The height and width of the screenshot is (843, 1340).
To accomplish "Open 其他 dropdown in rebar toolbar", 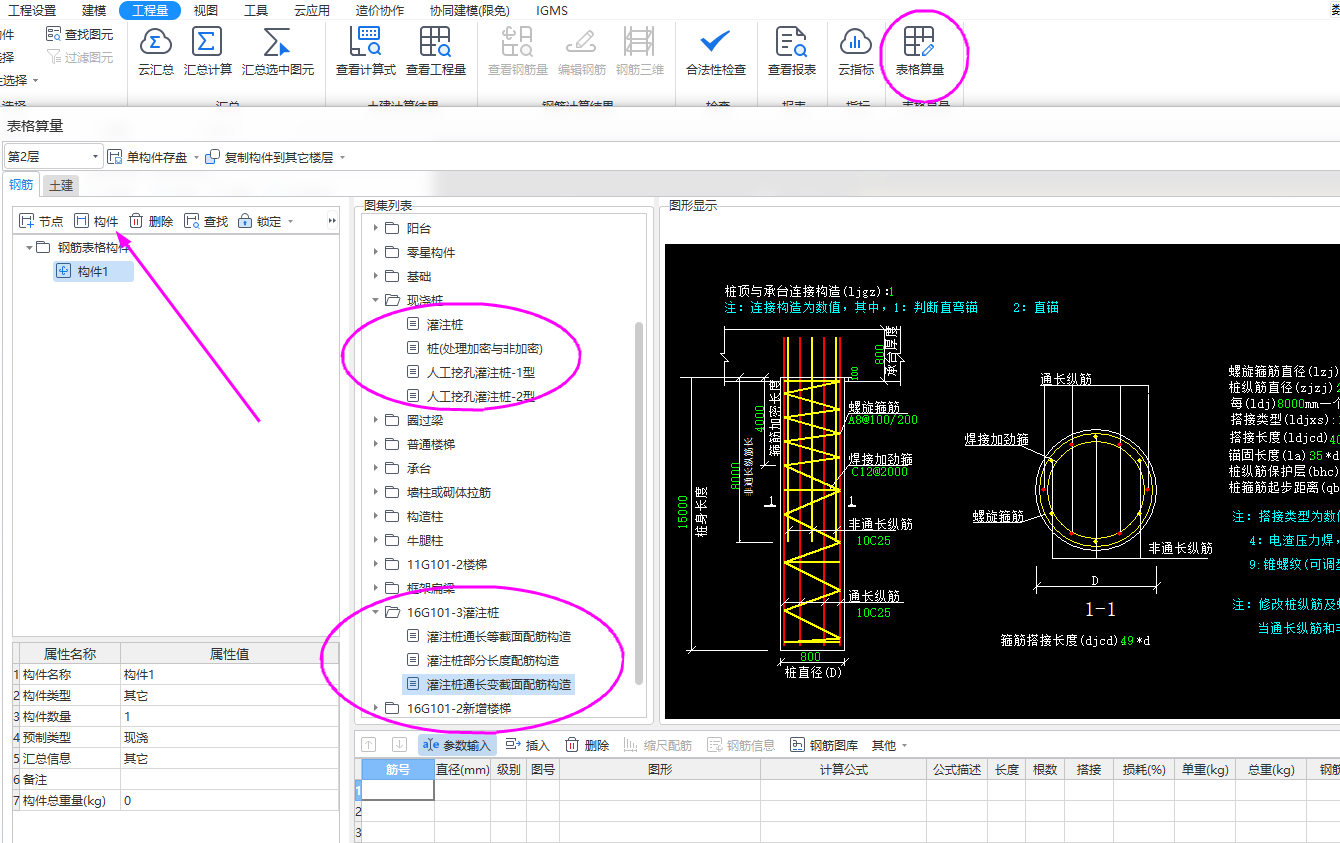I will click(889, 745).
